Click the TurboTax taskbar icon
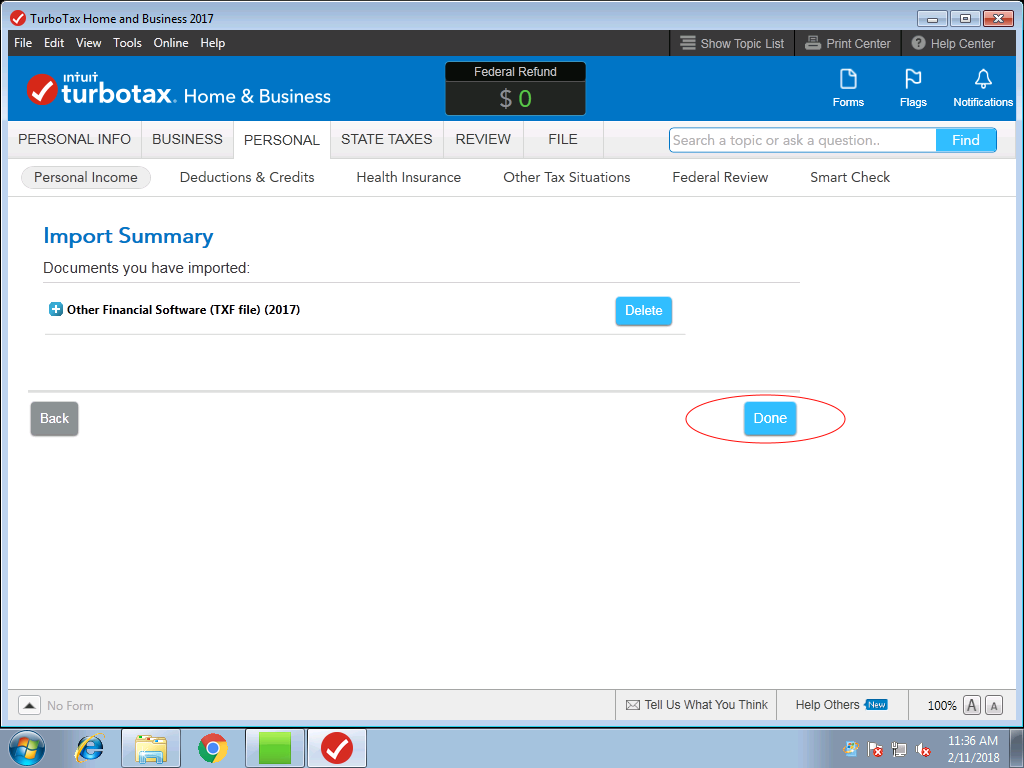1024x768 pixels. coord(337,748)
